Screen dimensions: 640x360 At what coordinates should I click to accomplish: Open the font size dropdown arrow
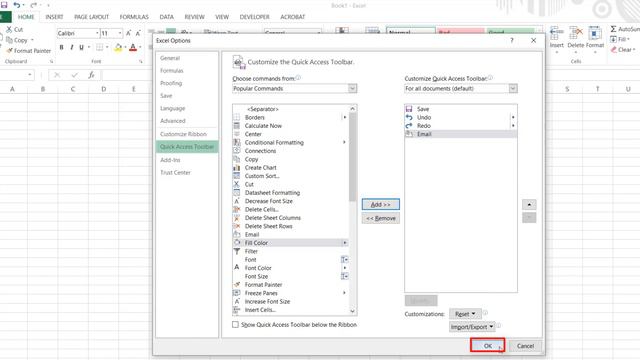point(120,33)
